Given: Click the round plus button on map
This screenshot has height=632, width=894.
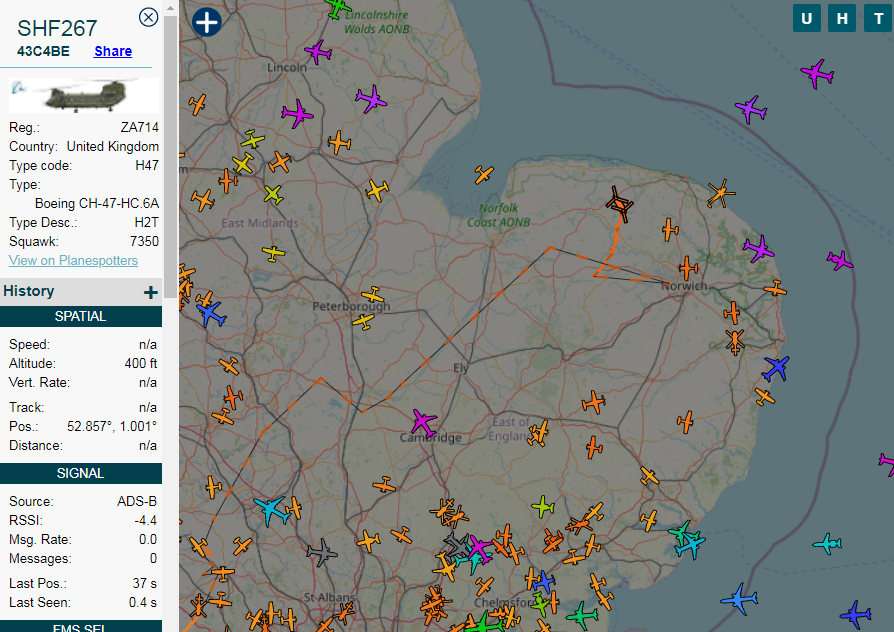Looking at the screenshot, I should (206, 22).
